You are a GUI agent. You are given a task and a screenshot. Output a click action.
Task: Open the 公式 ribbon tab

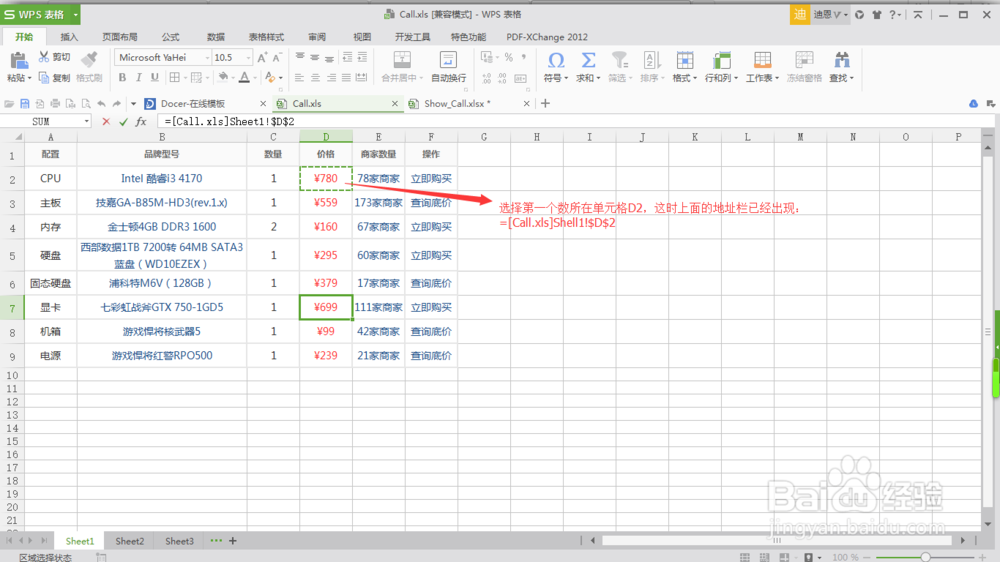tap(170, 37)
